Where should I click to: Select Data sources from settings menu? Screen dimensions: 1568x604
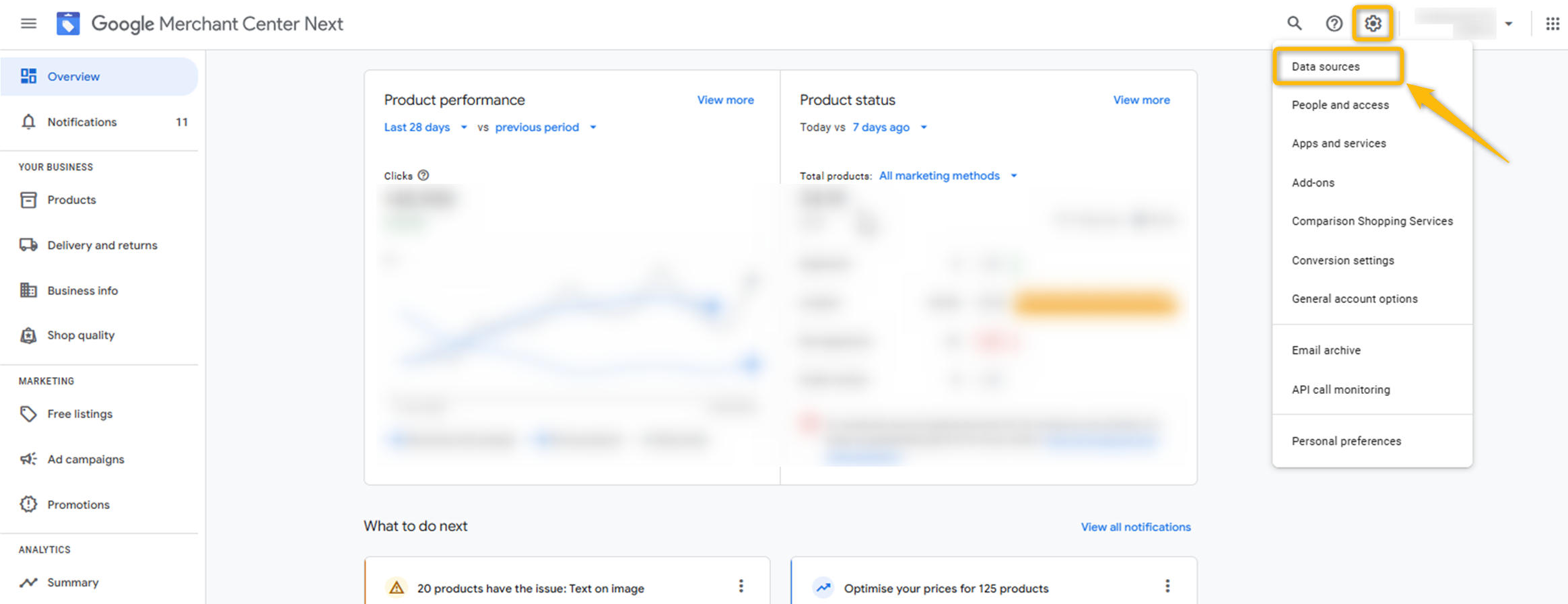point(1325,67)
